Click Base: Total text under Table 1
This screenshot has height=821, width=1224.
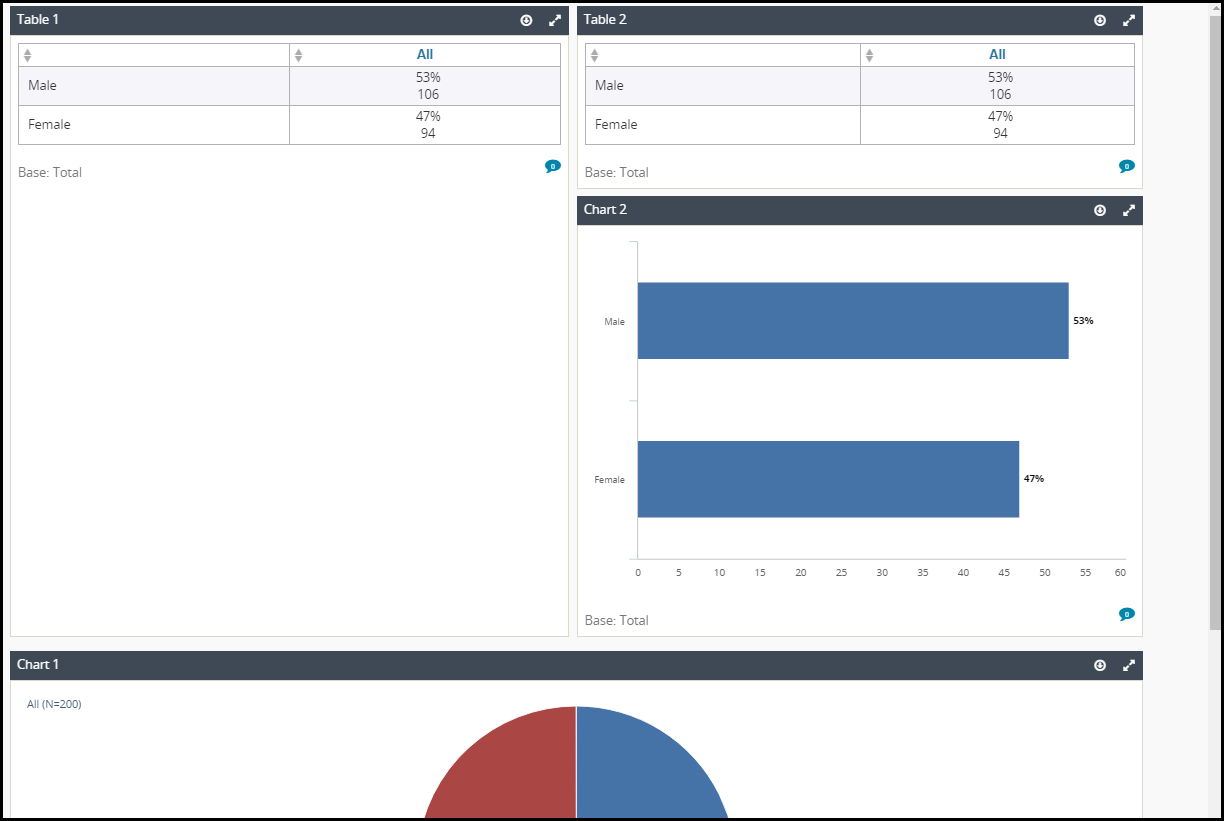(50, 172)
